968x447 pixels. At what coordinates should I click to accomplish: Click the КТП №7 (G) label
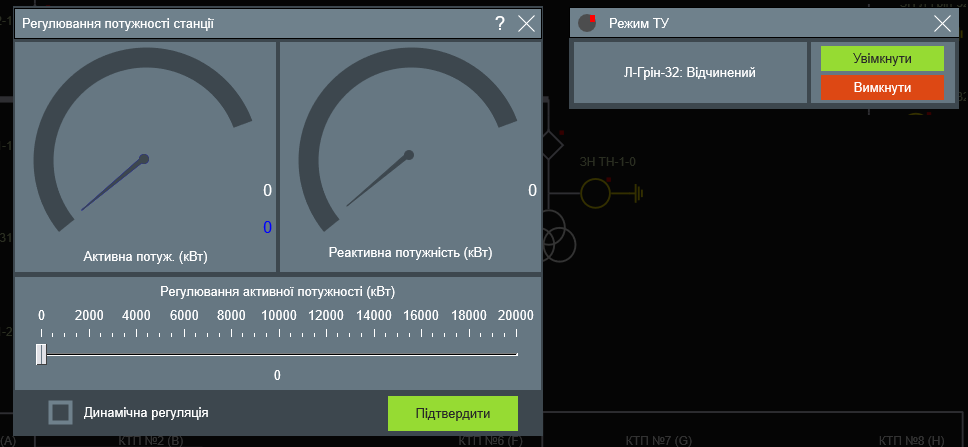[659, 440]
